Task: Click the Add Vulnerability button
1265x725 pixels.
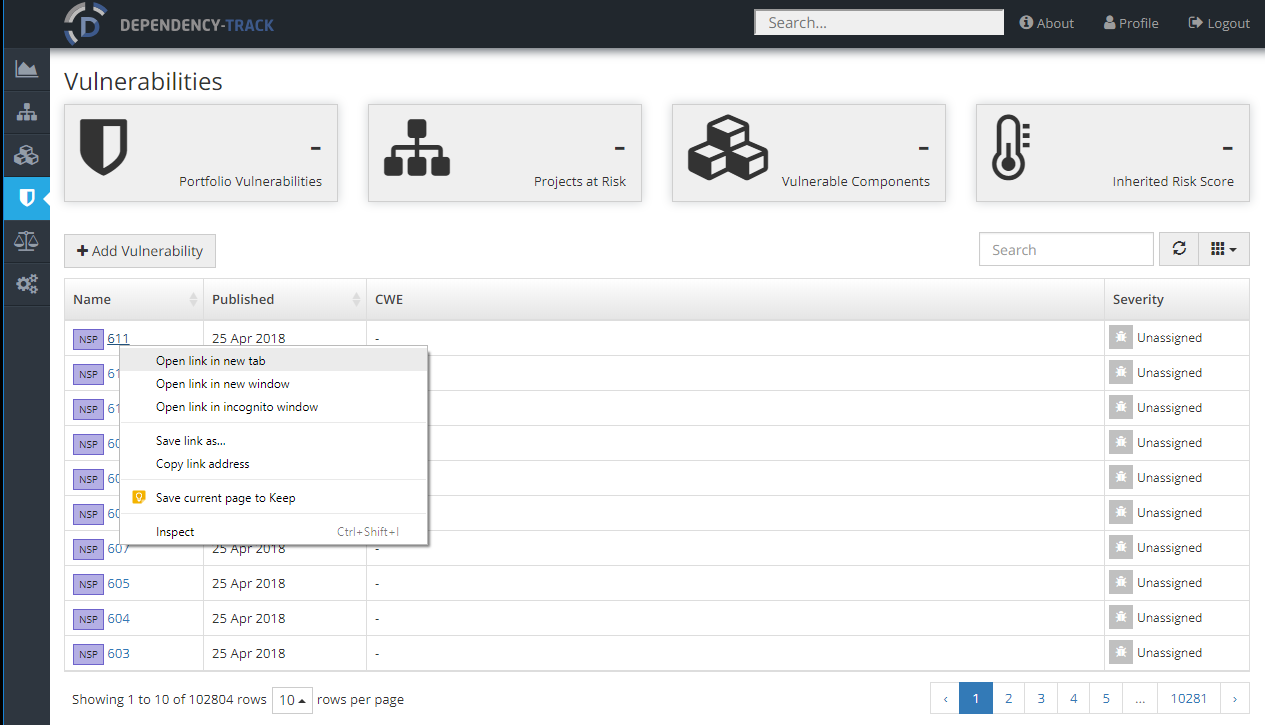Action: [140, 250]
